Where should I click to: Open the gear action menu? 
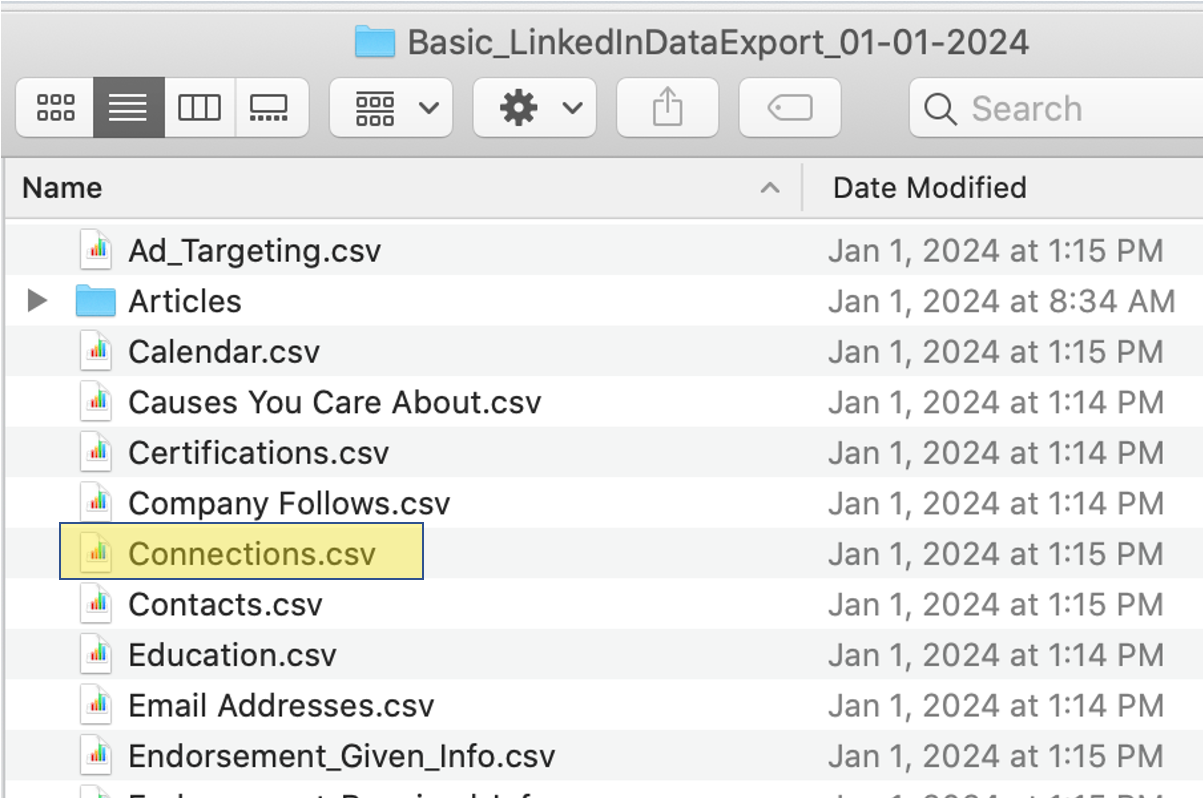click(x=534, y=107)
